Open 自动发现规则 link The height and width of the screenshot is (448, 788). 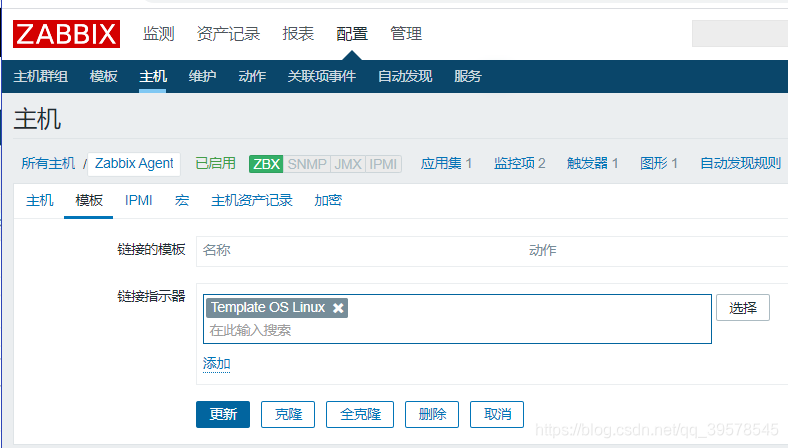click(740, 163)
